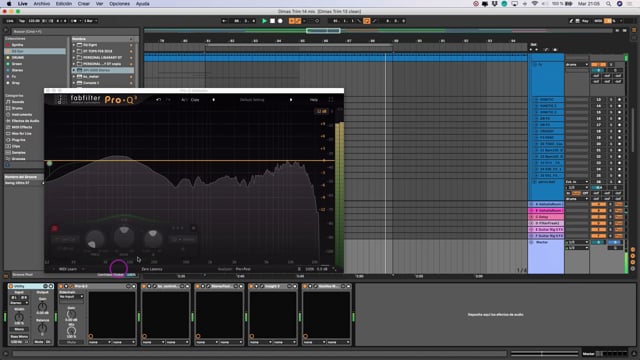Expand the bx_meter item in the browser
Image resolution: width=640 pixels, height=360 pixels.
point(74,77)
